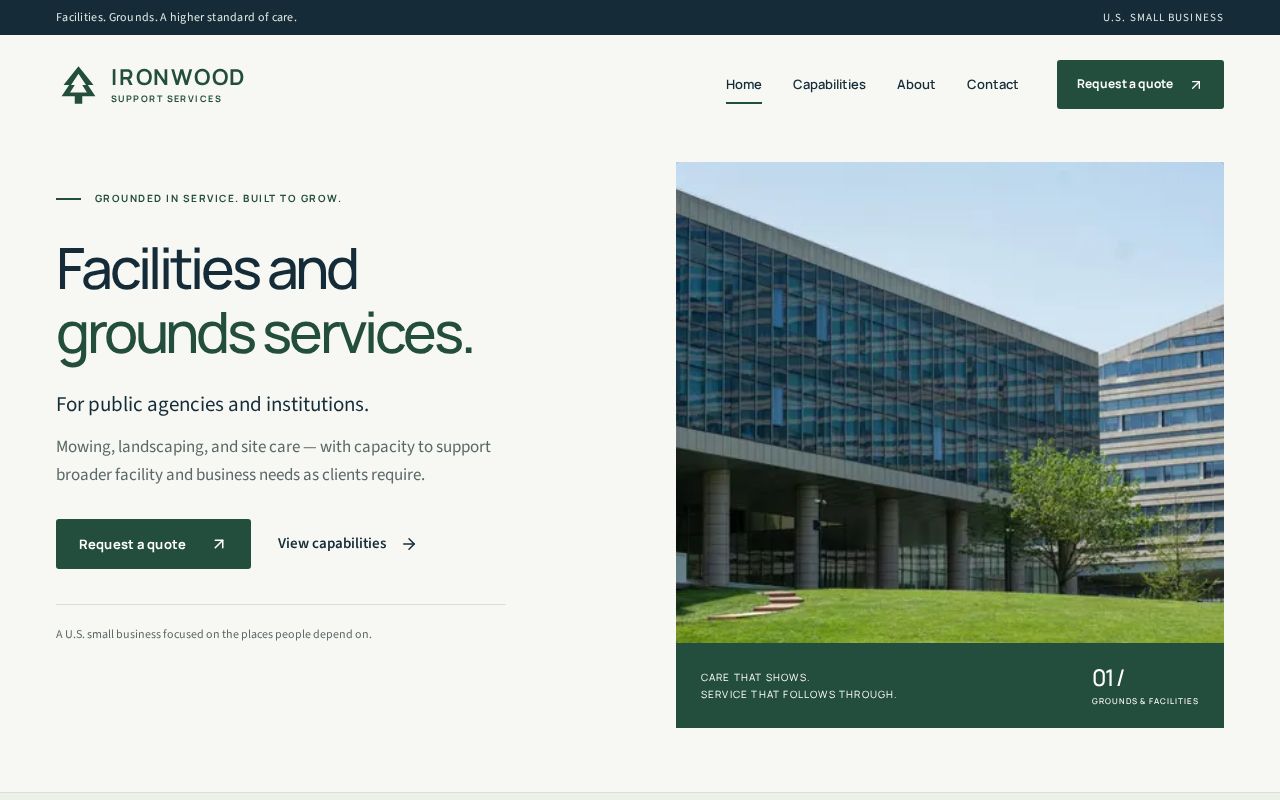Click the header Request a quote button label
Screen dimensions: 1280x800
(x=1125, y=84)
